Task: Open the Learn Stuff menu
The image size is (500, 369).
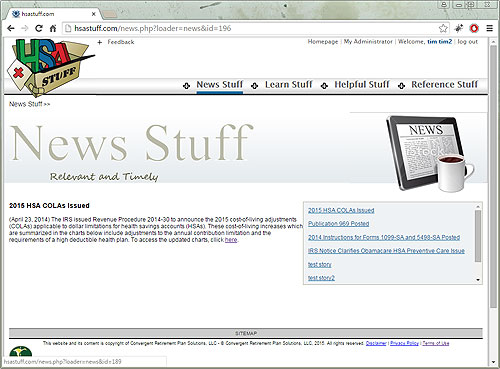Action: click(x=289, y=84)
